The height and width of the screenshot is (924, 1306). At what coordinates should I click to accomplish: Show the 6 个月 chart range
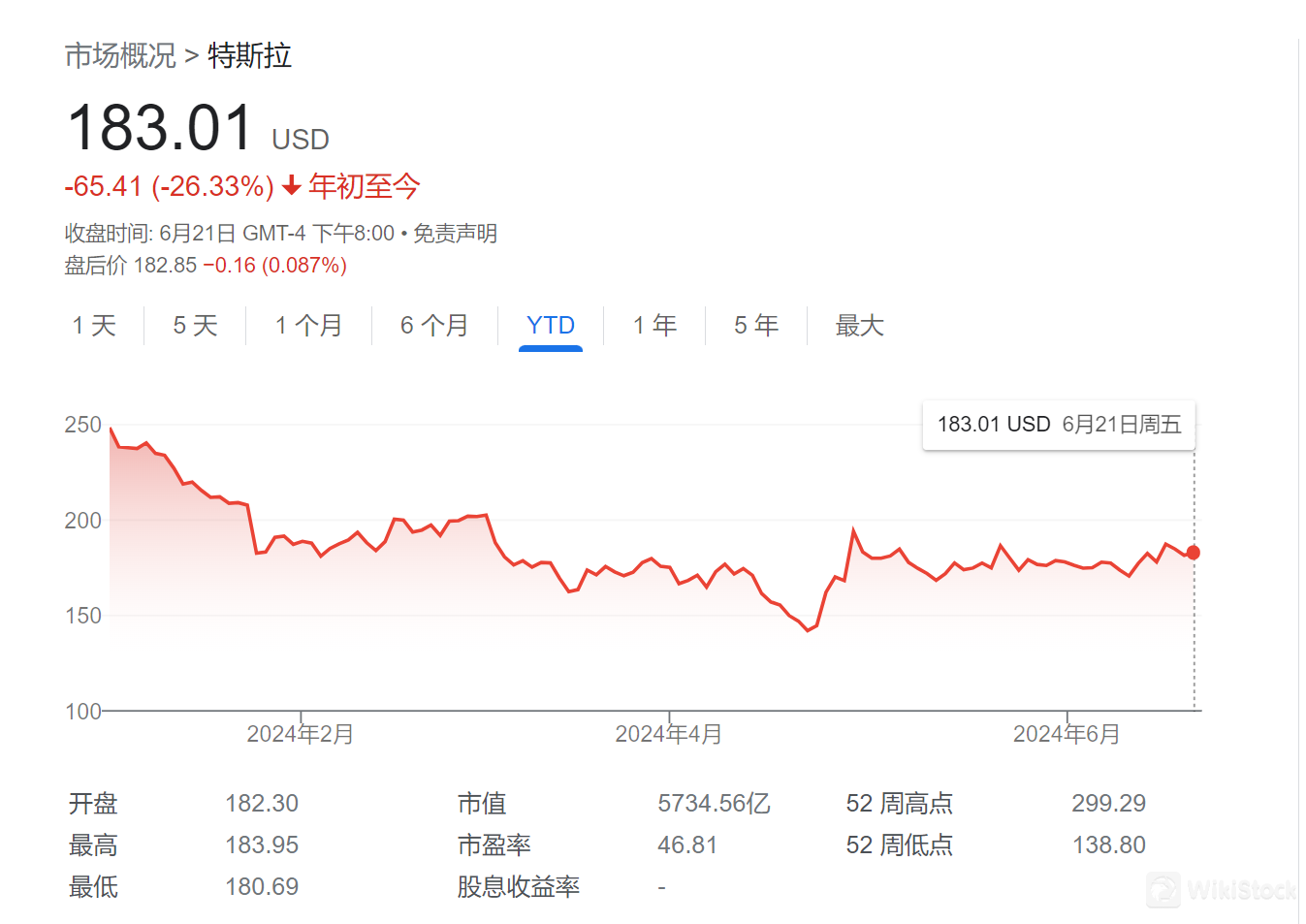(434, 326)
